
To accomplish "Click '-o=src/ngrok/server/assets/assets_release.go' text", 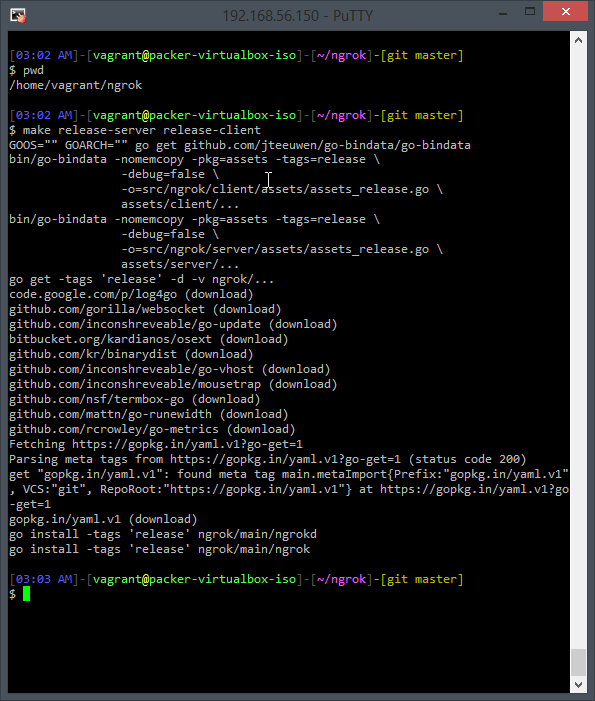I will pos(275,249).
